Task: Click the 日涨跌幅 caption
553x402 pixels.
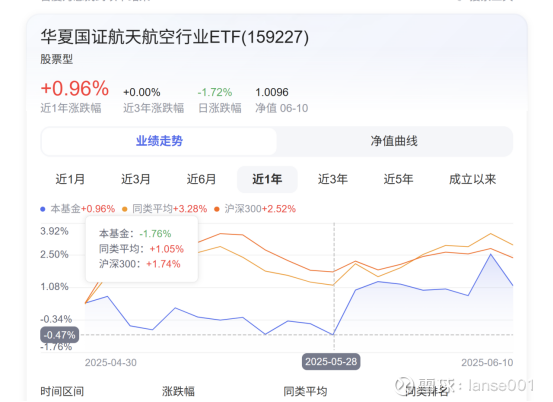Action: pyautogui.click(x=220, y=108)
